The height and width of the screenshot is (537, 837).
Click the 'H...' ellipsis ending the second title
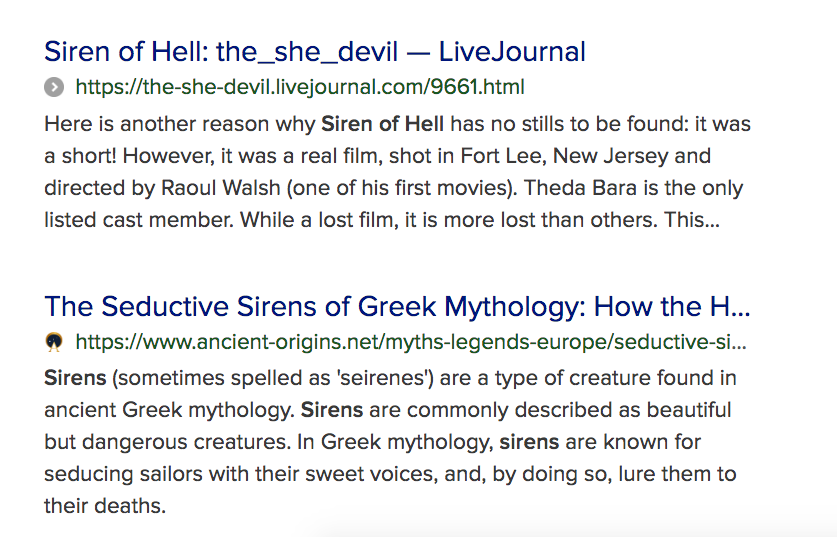pos(730,306)
